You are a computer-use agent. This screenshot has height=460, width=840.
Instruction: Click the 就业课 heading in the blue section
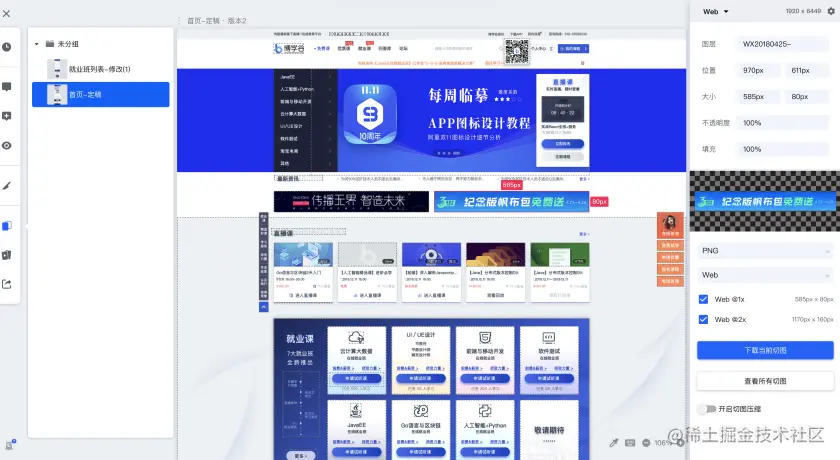(x=300, y=338)
